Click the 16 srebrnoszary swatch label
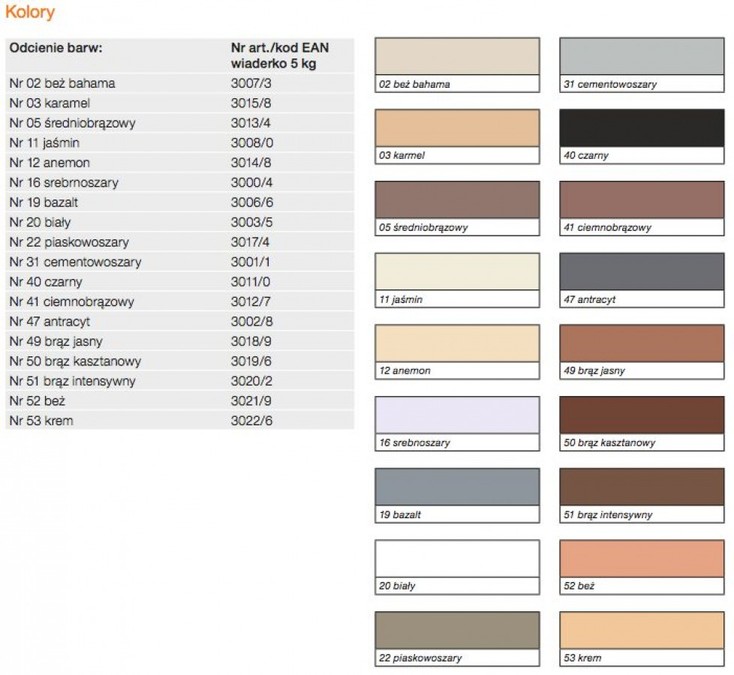Screen dimensions: 734x675 pos(415,442)
